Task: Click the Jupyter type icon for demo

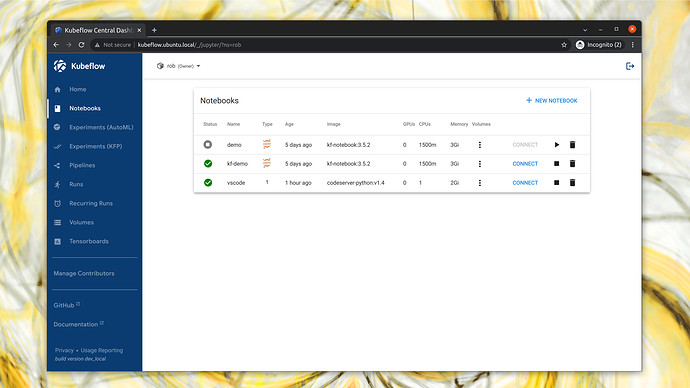Action: [x=267, y=144]
